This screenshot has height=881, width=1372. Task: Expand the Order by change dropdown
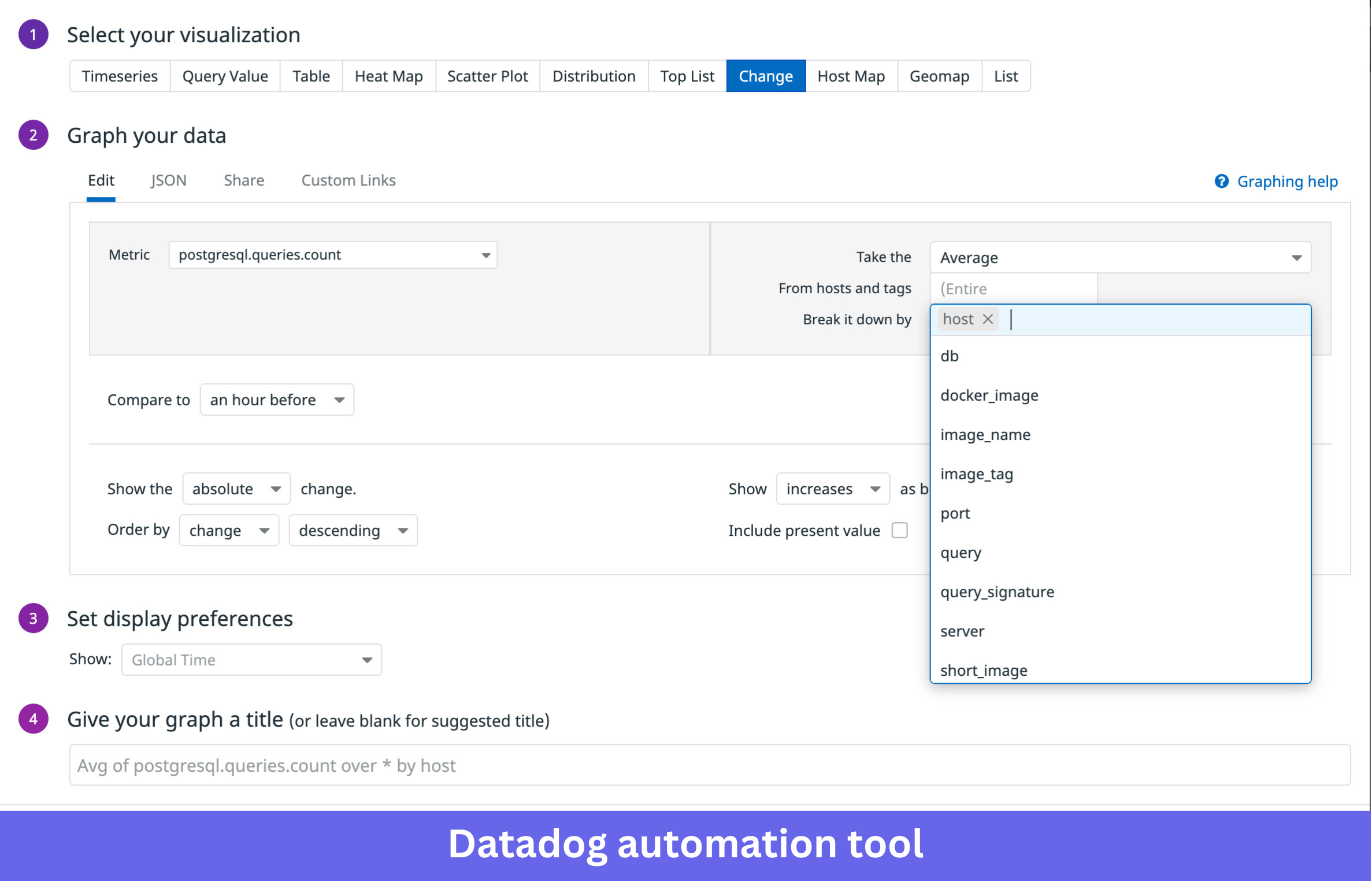[x=229, y=530]
